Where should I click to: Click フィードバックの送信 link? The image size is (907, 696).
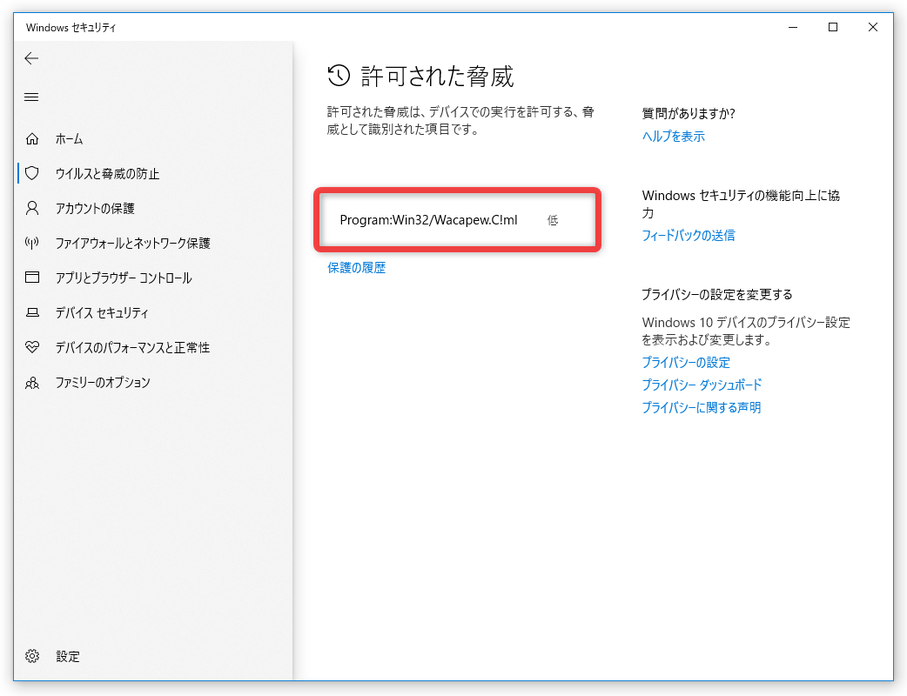pyautogui.click(x=688, y=235)
